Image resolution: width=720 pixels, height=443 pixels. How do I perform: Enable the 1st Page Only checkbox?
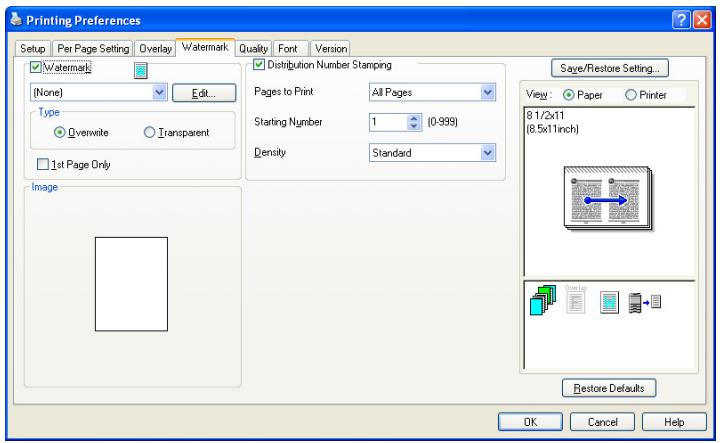point(42,164)
